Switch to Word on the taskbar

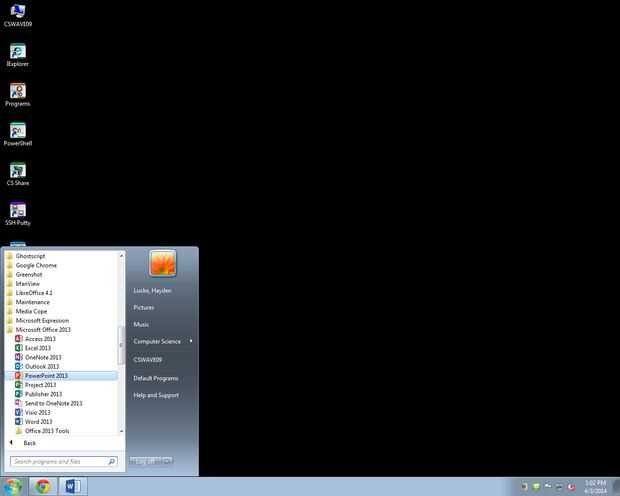73,487
